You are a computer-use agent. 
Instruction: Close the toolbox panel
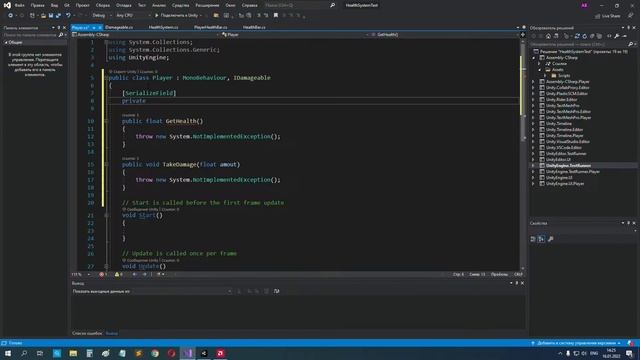pos(64,28)
